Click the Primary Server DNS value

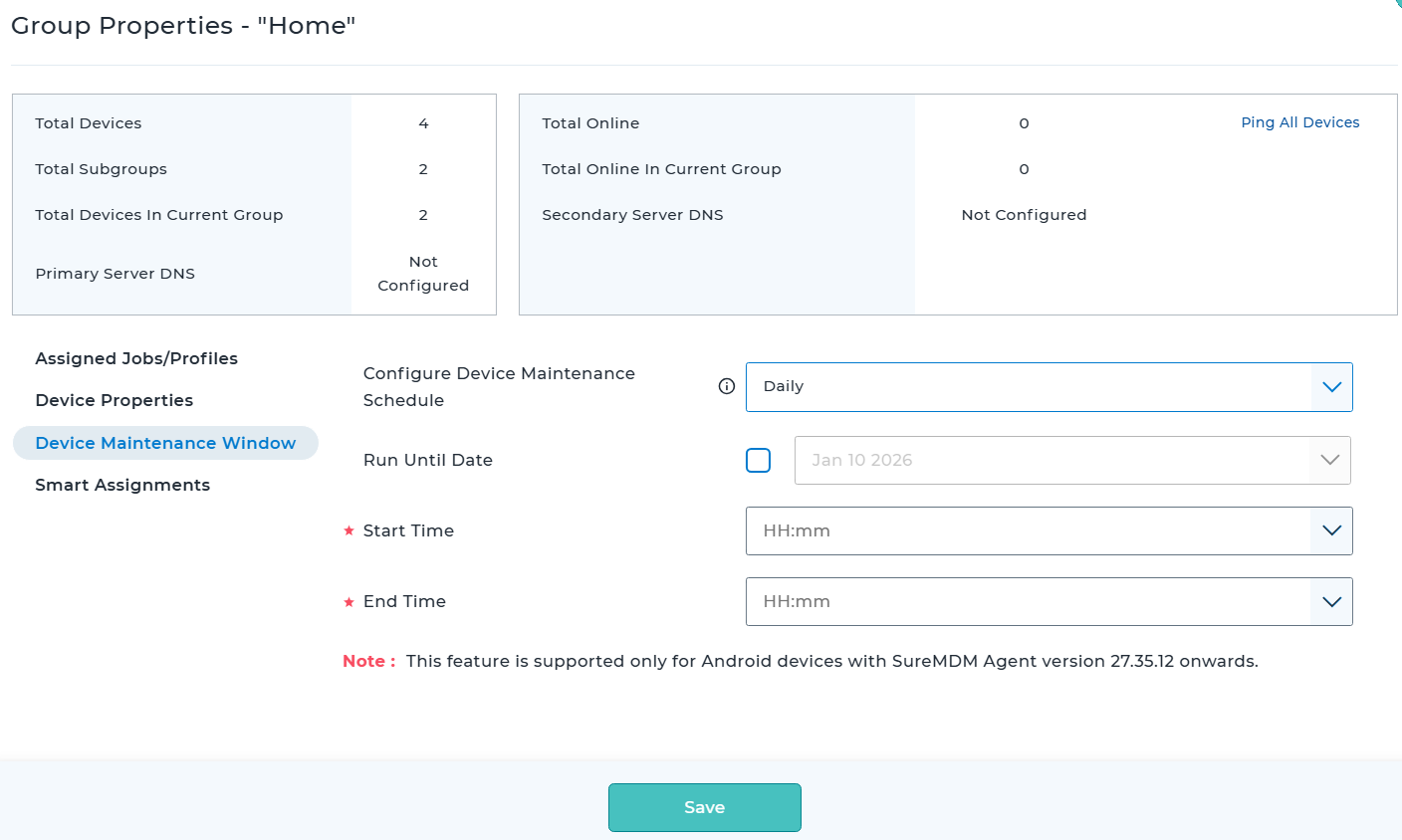[x=423, y=274]
